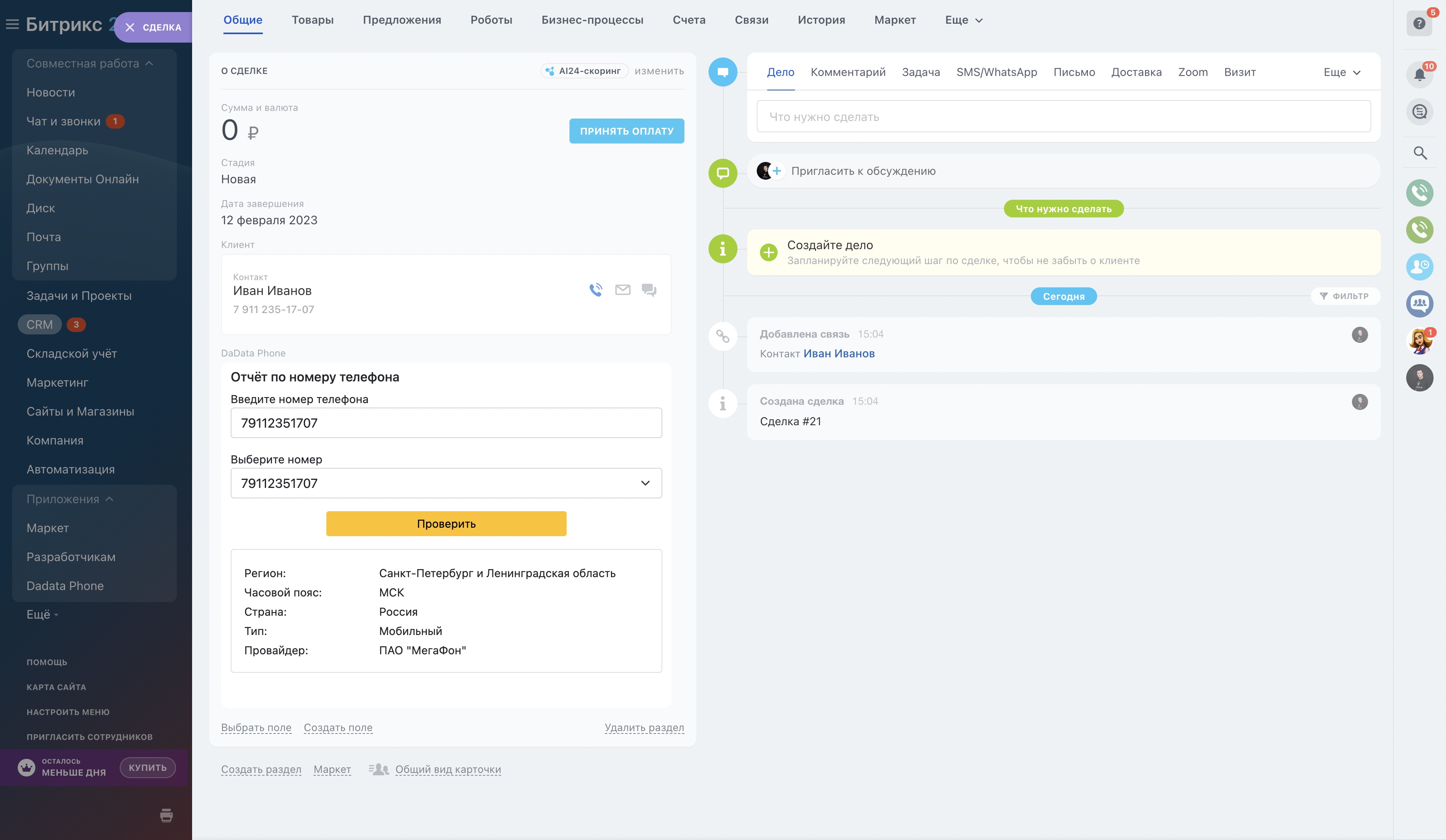The width and height of the screenshot is (1446, 840).
Task: Open the Иван Иванов contact link in the timeline
Action: (x=838, y=353)
